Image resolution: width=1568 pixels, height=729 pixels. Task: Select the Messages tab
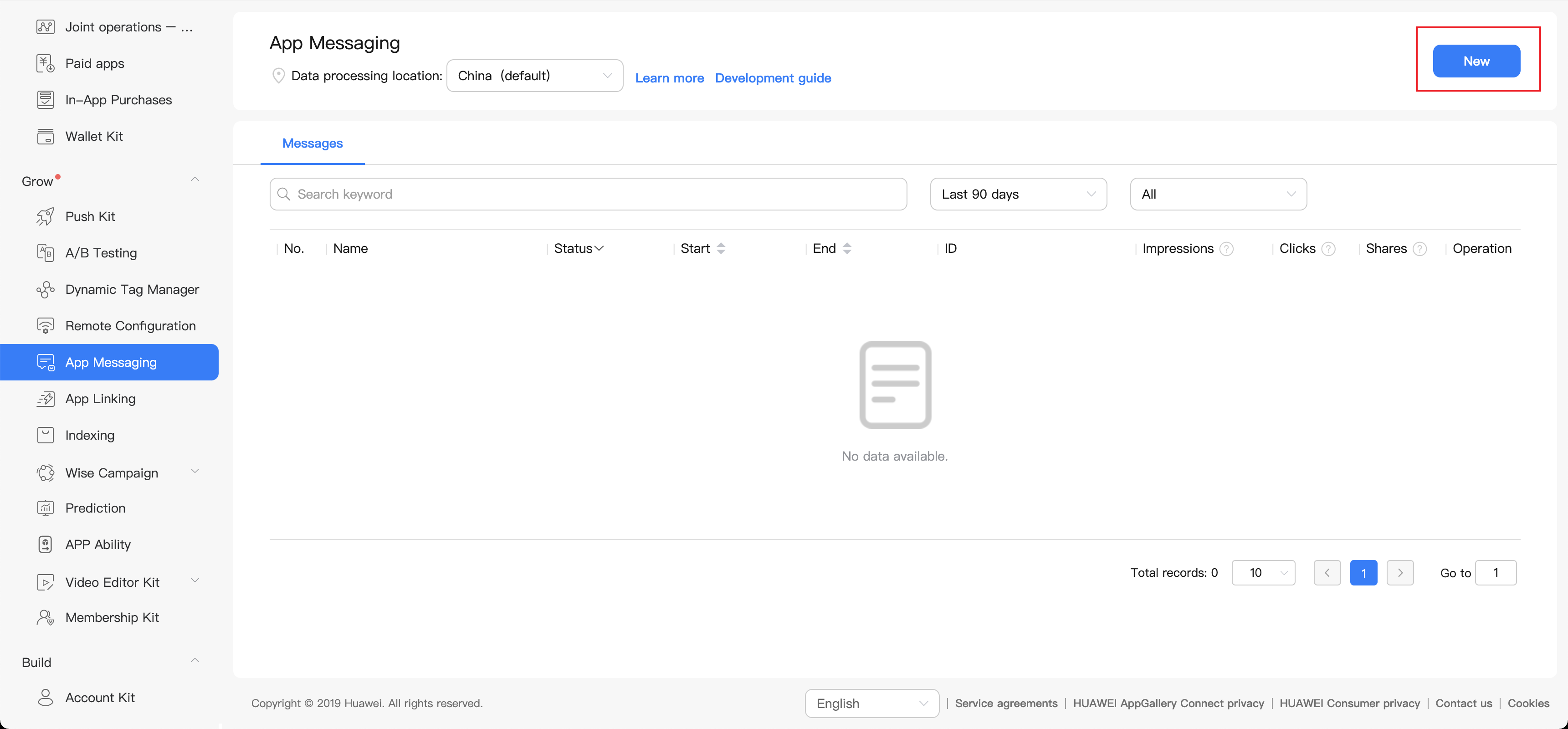point(312,143)
